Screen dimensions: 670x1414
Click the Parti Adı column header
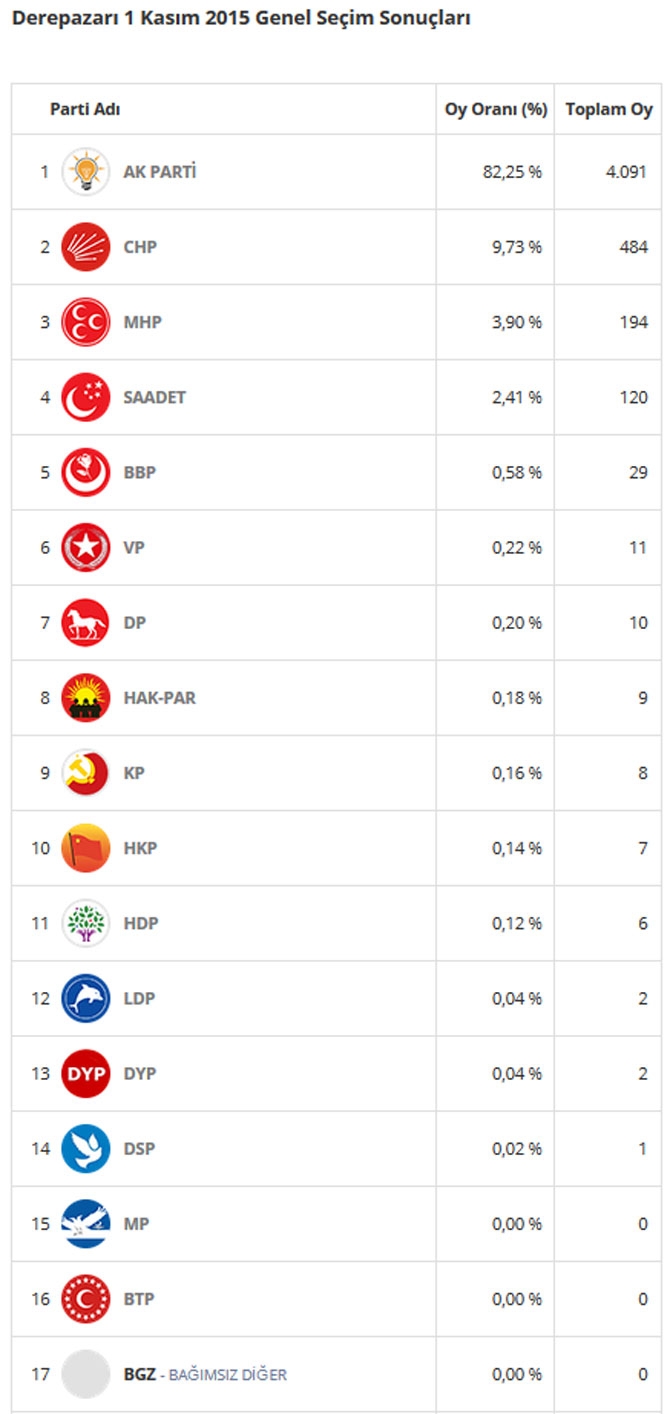click(85, 109)
